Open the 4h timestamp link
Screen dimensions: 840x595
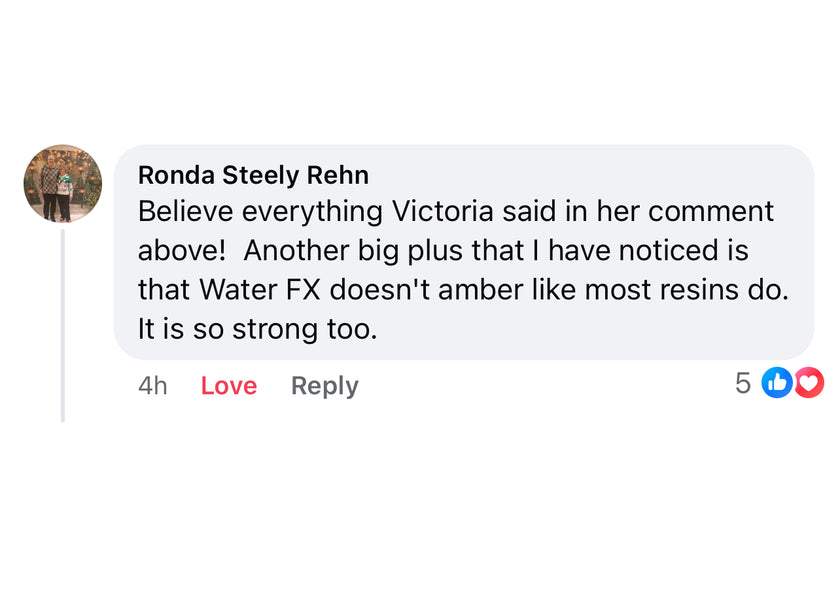tap(152, 386)
